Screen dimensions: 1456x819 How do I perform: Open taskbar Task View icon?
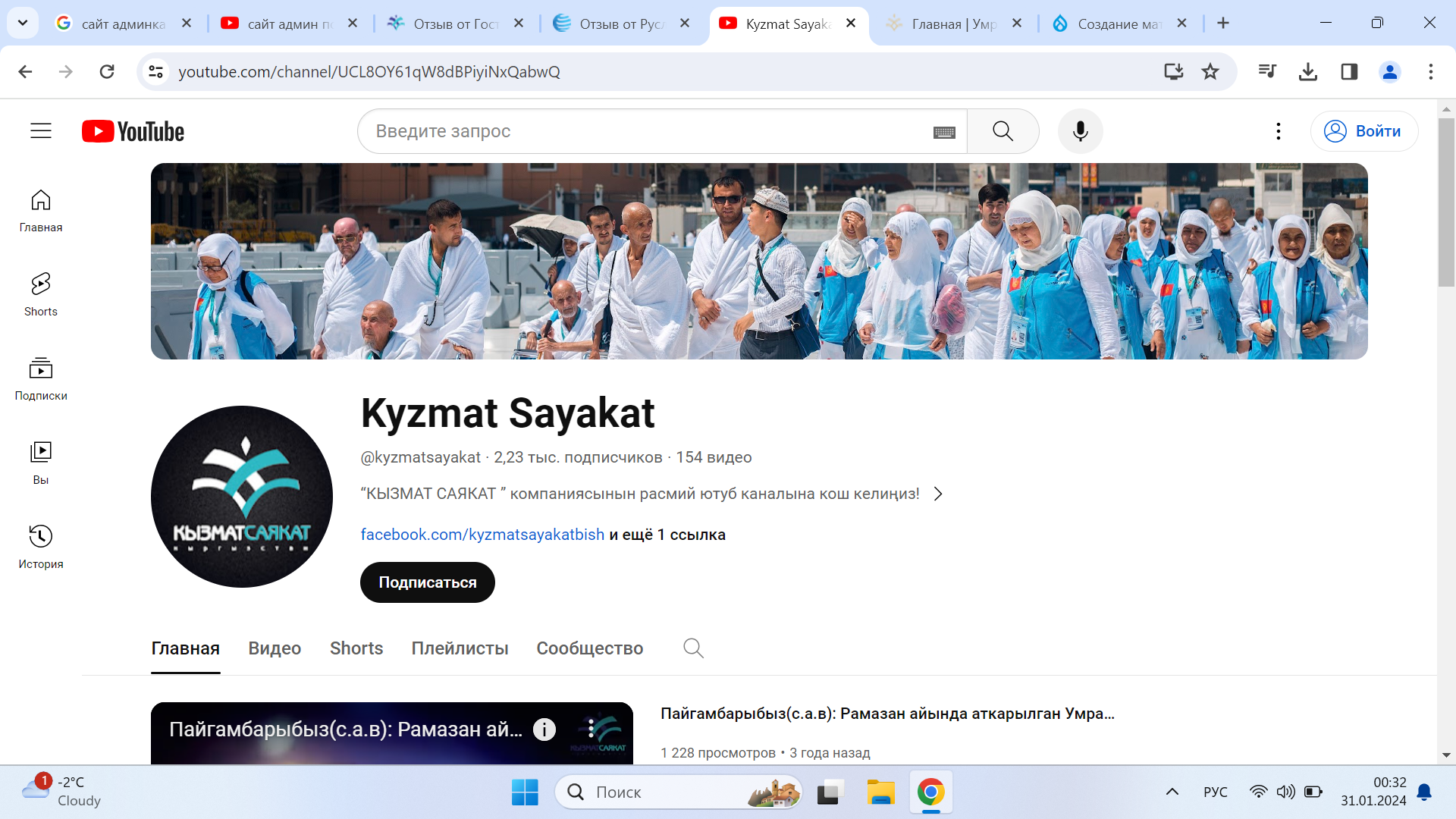tap(830, 792)
